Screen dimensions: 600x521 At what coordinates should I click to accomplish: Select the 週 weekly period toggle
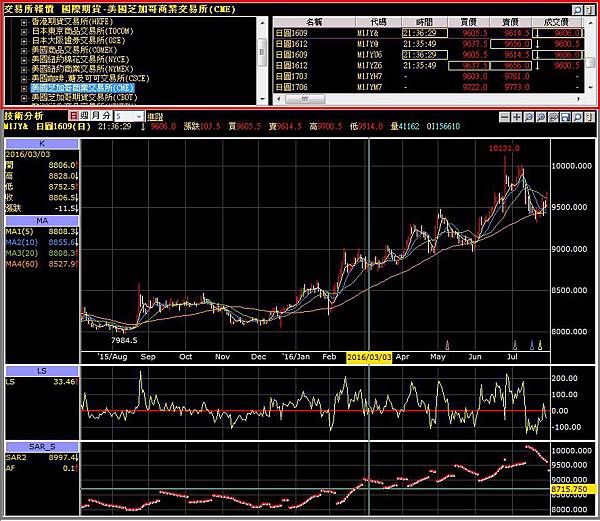point(84,116)
